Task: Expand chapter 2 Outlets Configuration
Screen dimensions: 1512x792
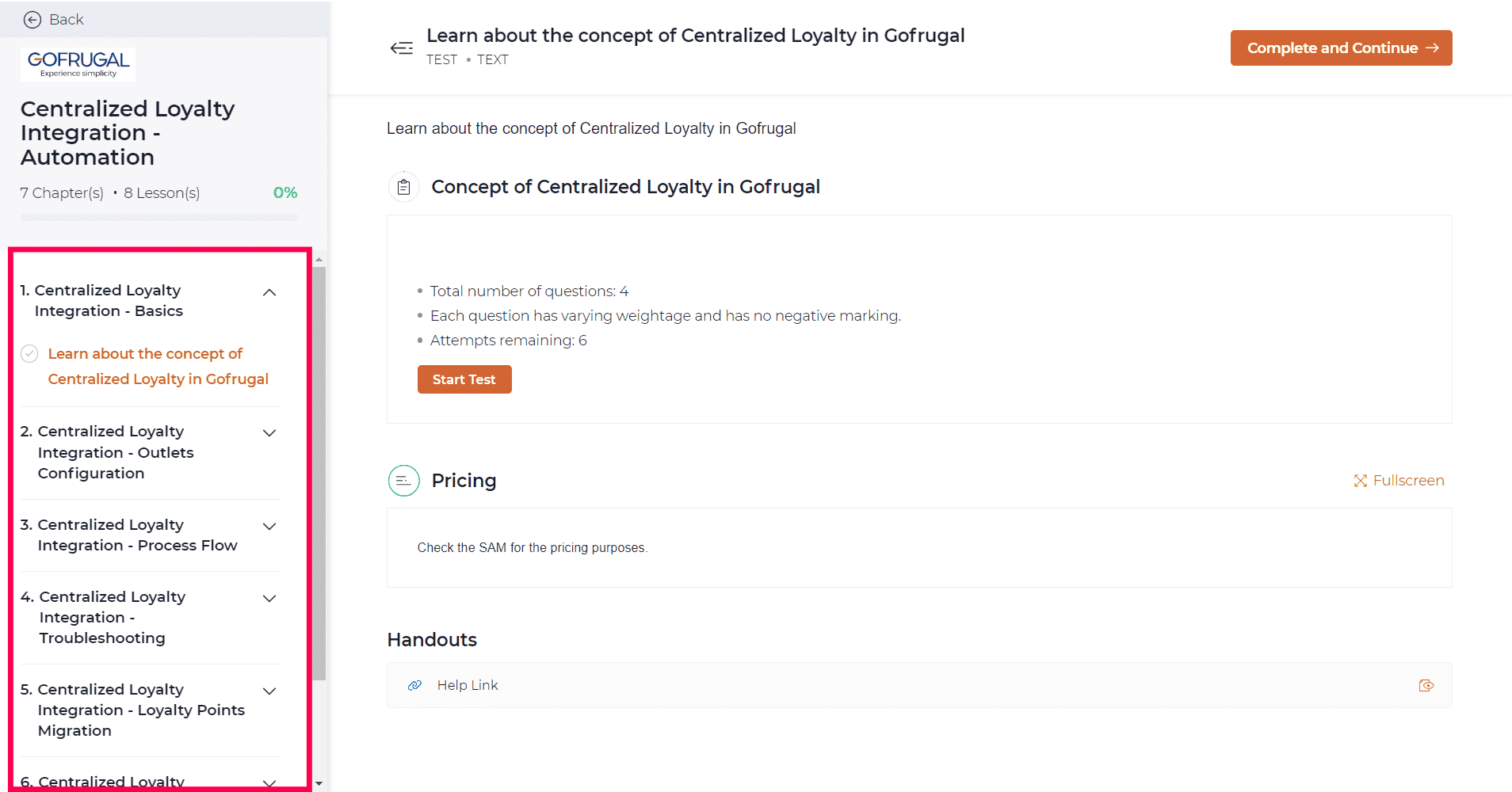Action: pyautogui.click(x=269, y=433)
